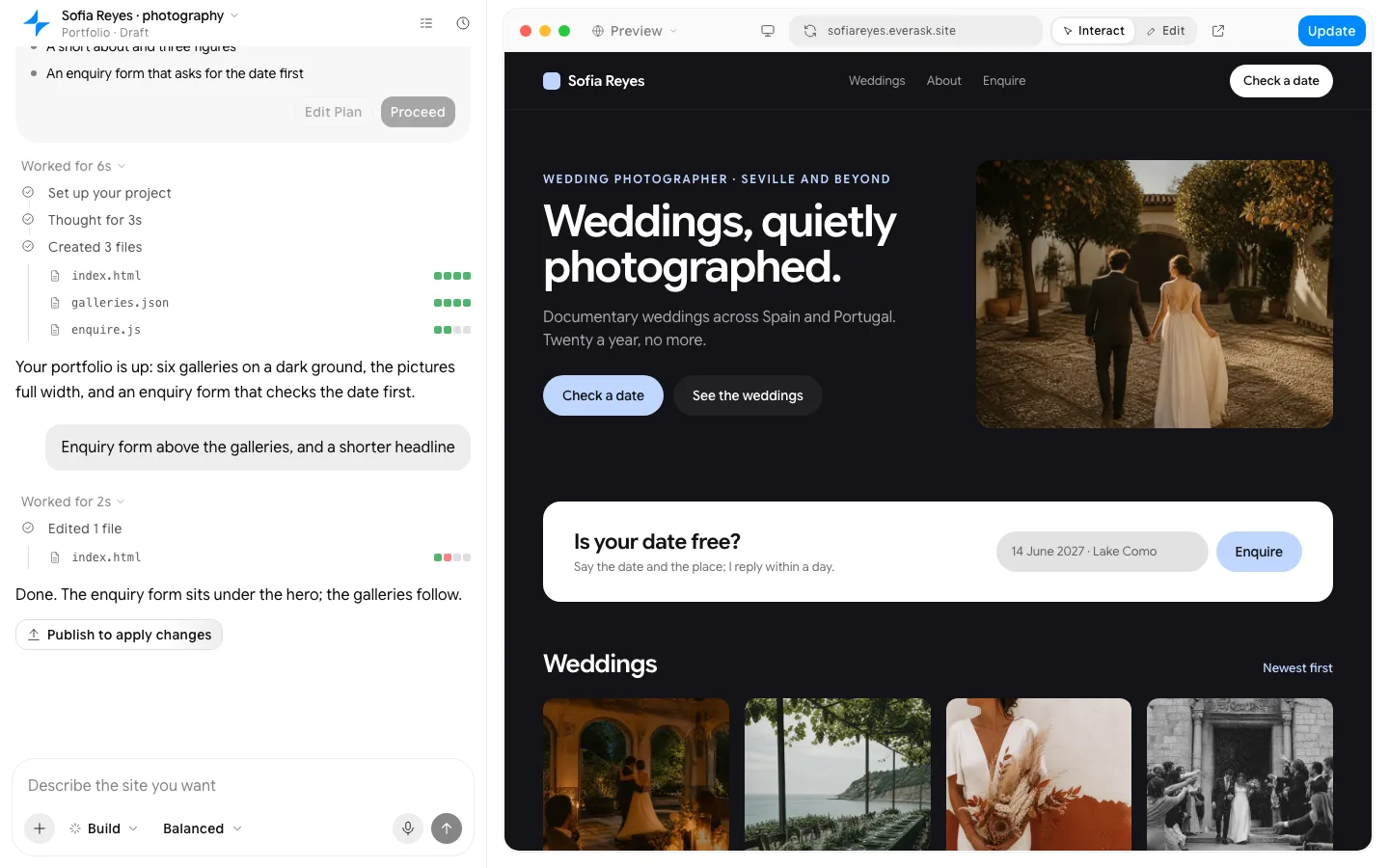
Task: Click the sofiareyes.everask.site URL field
Action: (915, 31)
